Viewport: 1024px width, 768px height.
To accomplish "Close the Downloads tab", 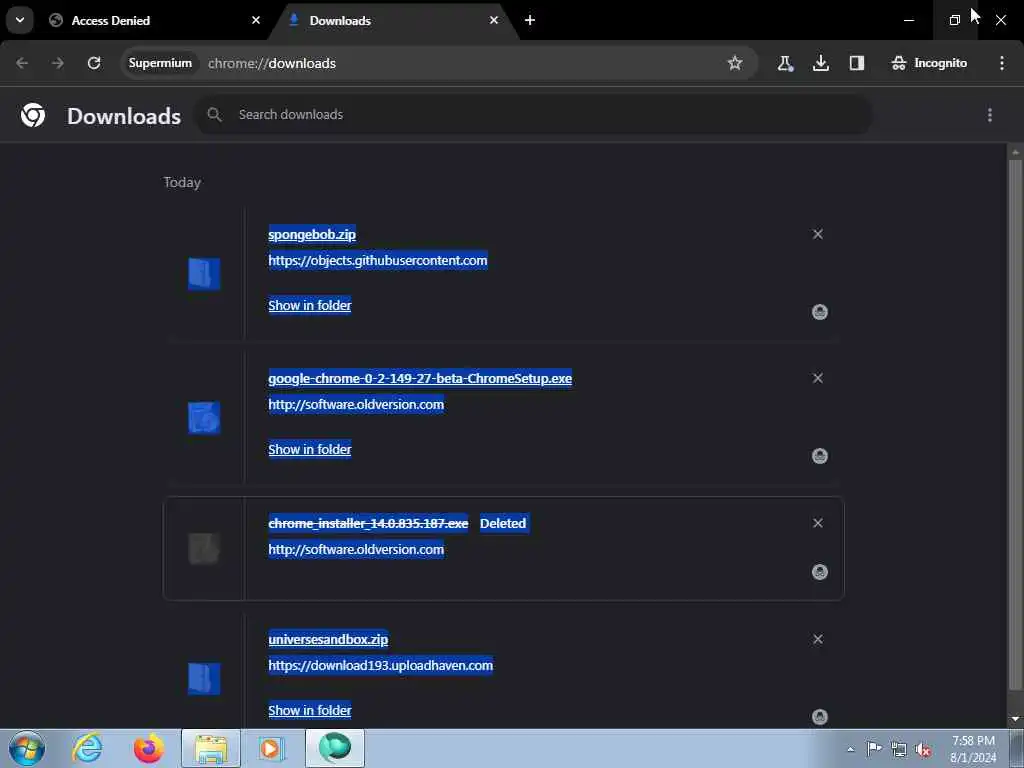I will pos(494,20).
